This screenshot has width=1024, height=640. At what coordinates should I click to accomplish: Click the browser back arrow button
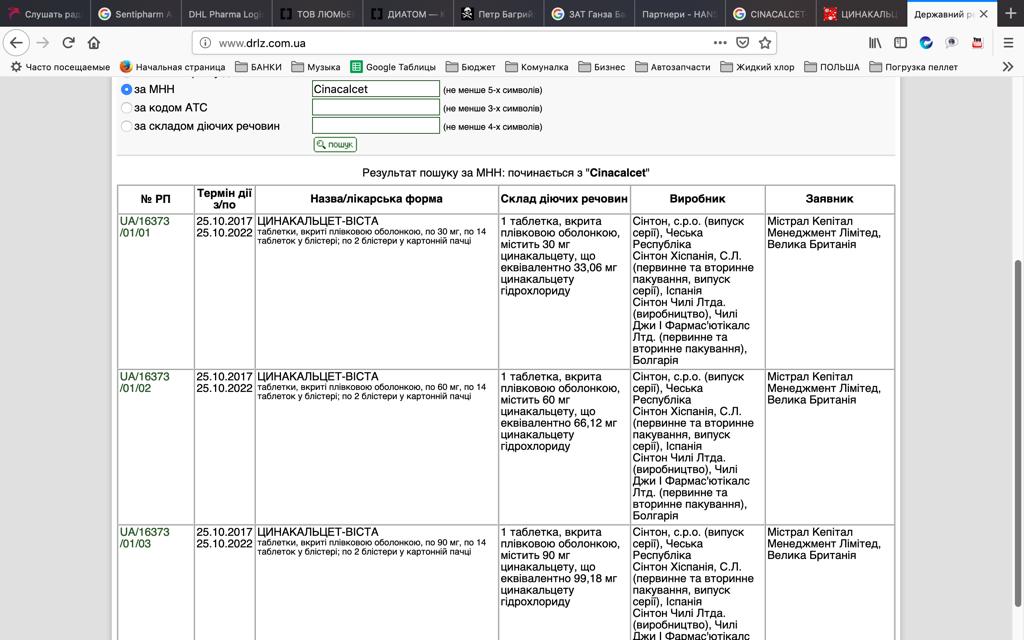(16, 43)
